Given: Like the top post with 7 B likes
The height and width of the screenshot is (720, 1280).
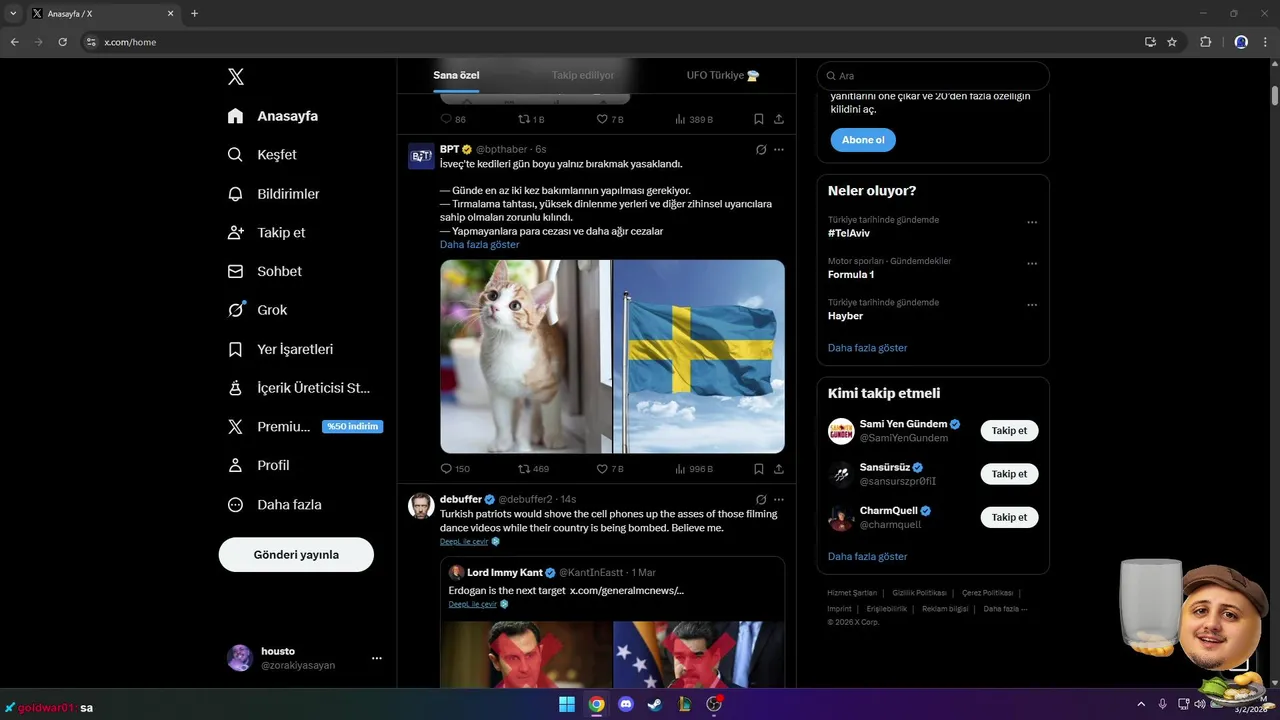Looking at the screenshot, I should pos(610,119).
